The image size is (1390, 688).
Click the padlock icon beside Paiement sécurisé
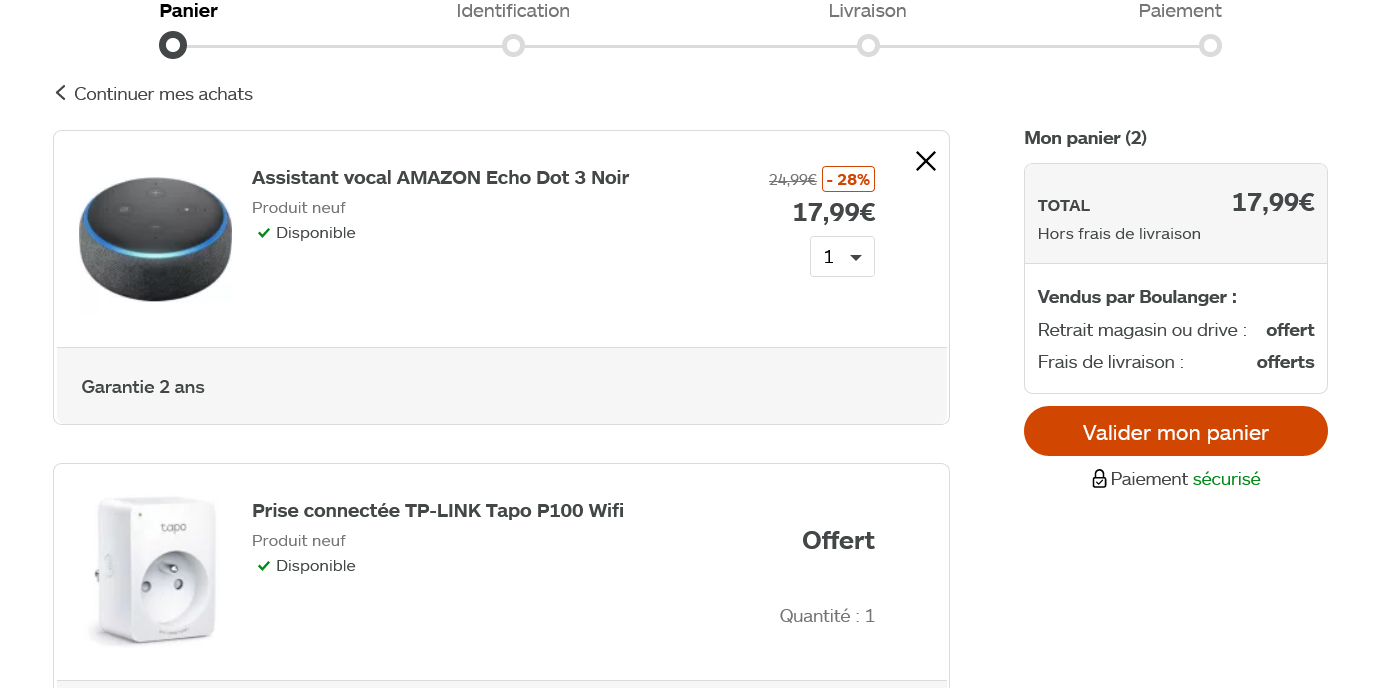(x=1099, y=479)
